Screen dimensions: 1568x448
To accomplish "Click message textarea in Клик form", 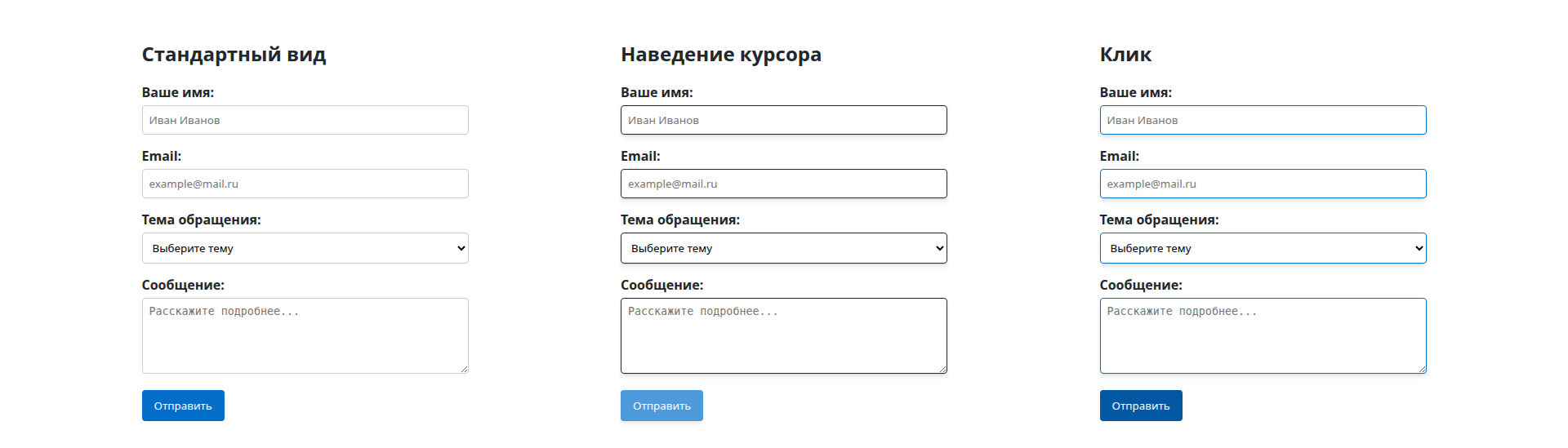I will pyautogui.click(x=1263, y=335).
